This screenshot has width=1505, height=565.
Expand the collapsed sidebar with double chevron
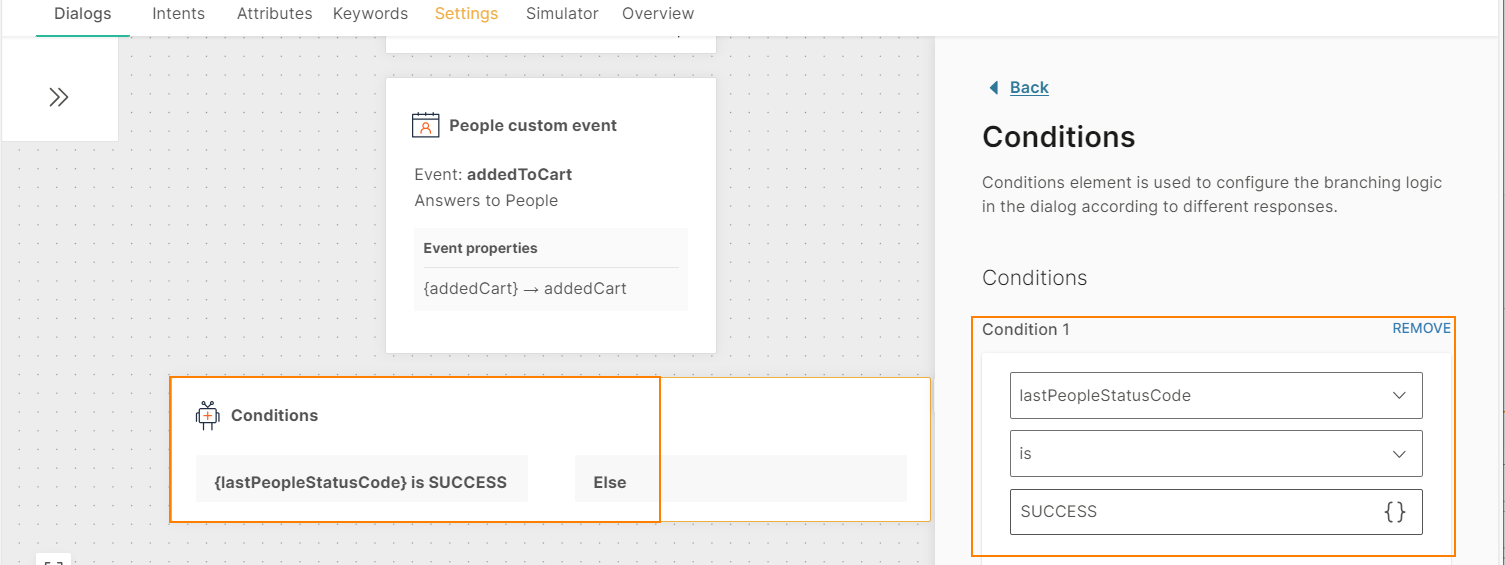pos(59,97)
